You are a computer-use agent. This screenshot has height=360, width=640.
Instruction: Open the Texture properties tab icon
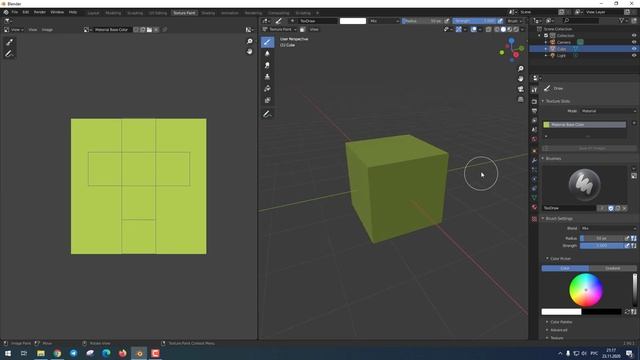click(x=534, y=219)
